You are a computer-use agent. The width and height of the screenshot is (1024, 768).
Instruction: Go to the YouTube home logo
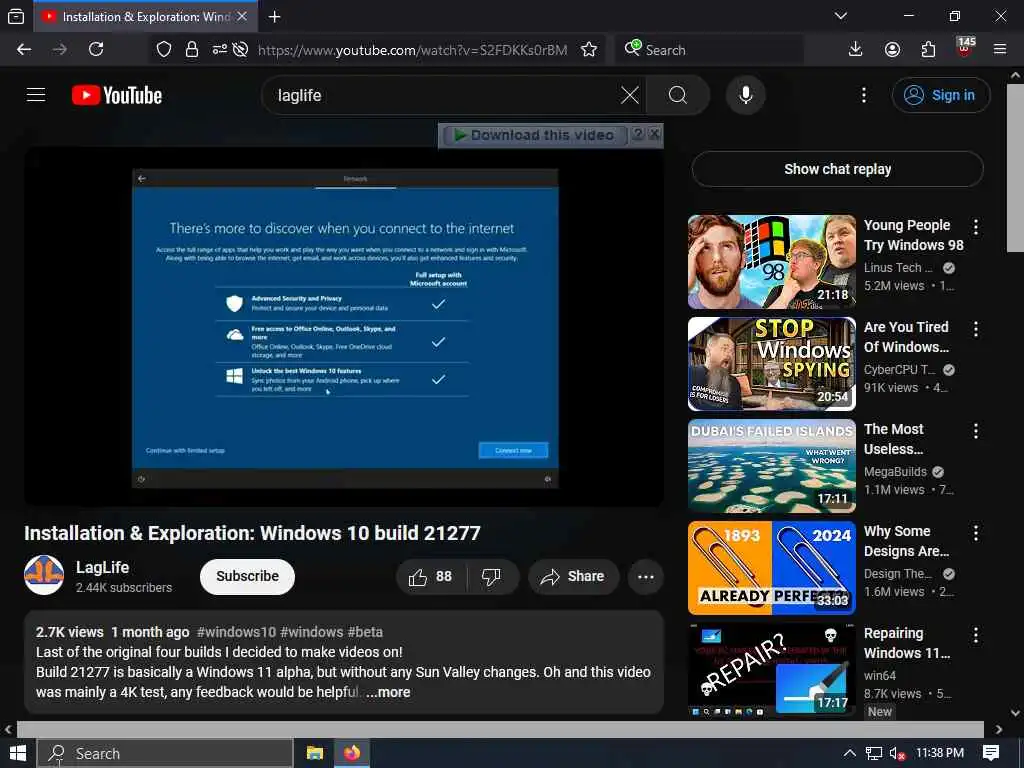[117, 95]
